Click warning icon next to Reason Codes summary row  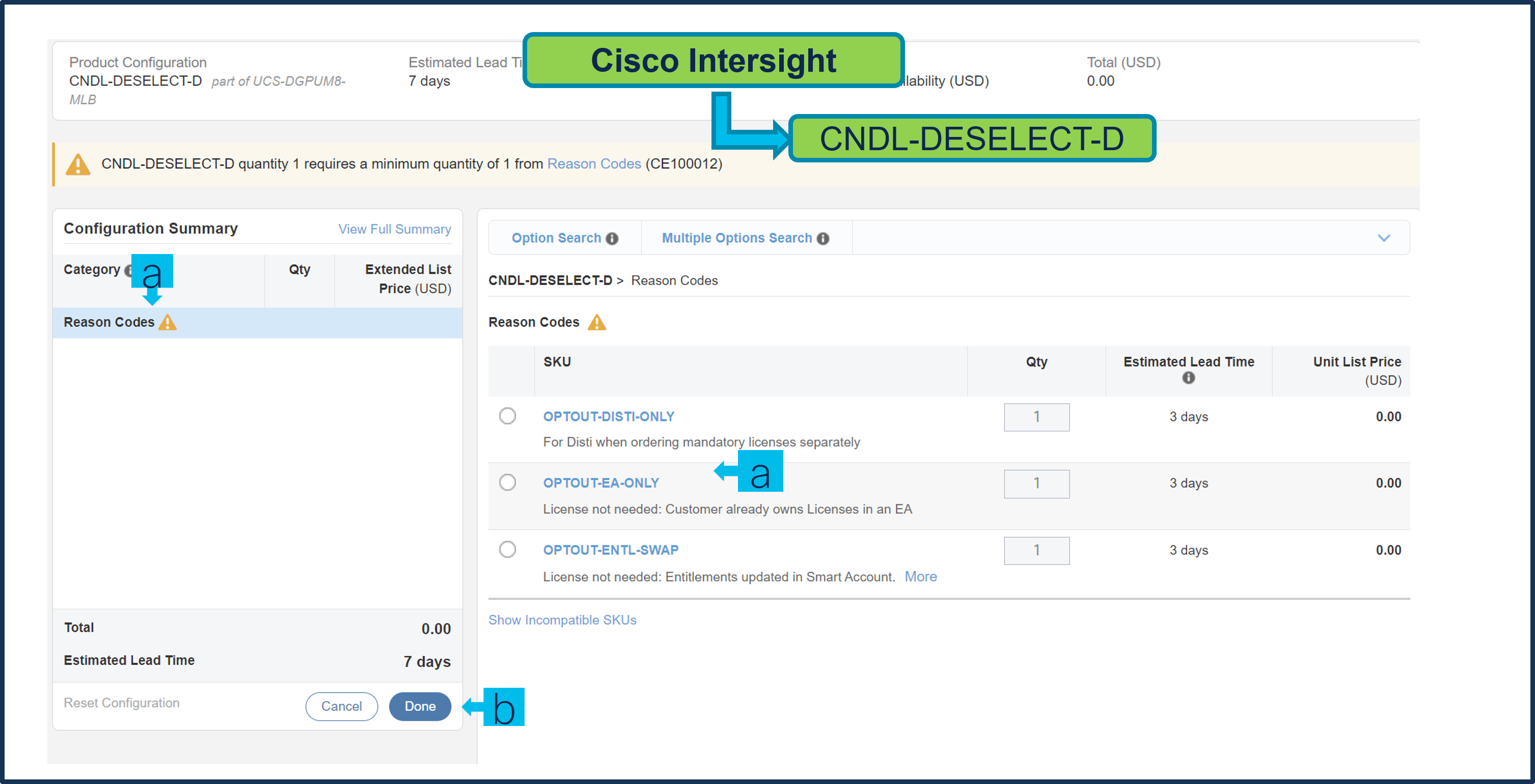168,322
